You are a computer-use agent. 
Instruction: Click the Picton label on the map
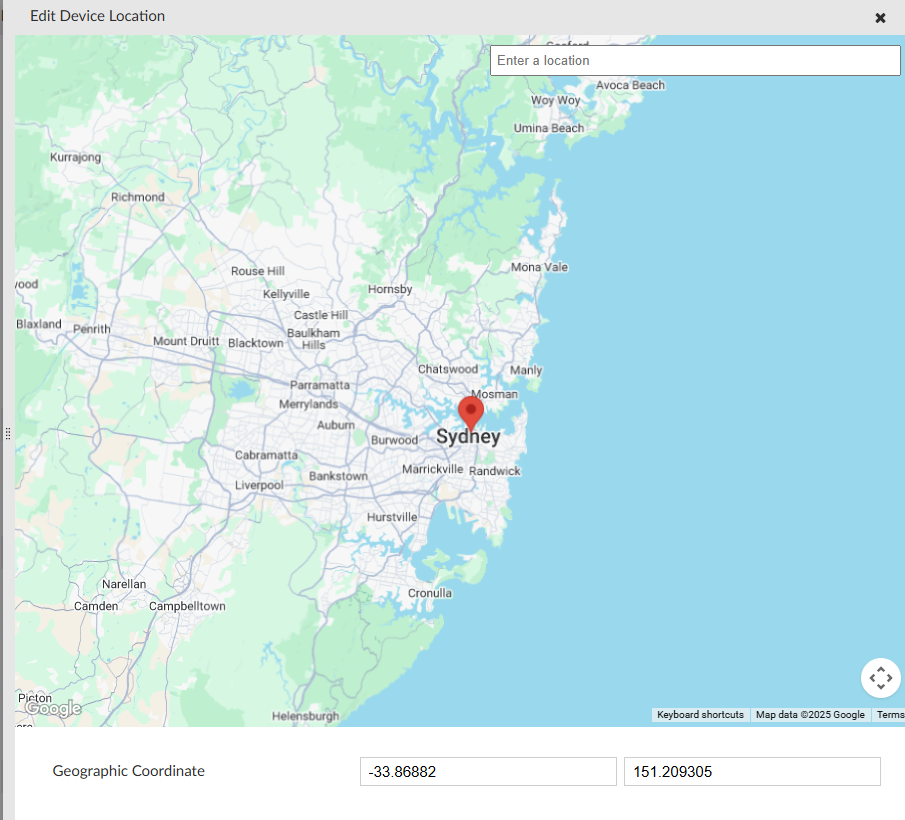click(x=35, y=698)
